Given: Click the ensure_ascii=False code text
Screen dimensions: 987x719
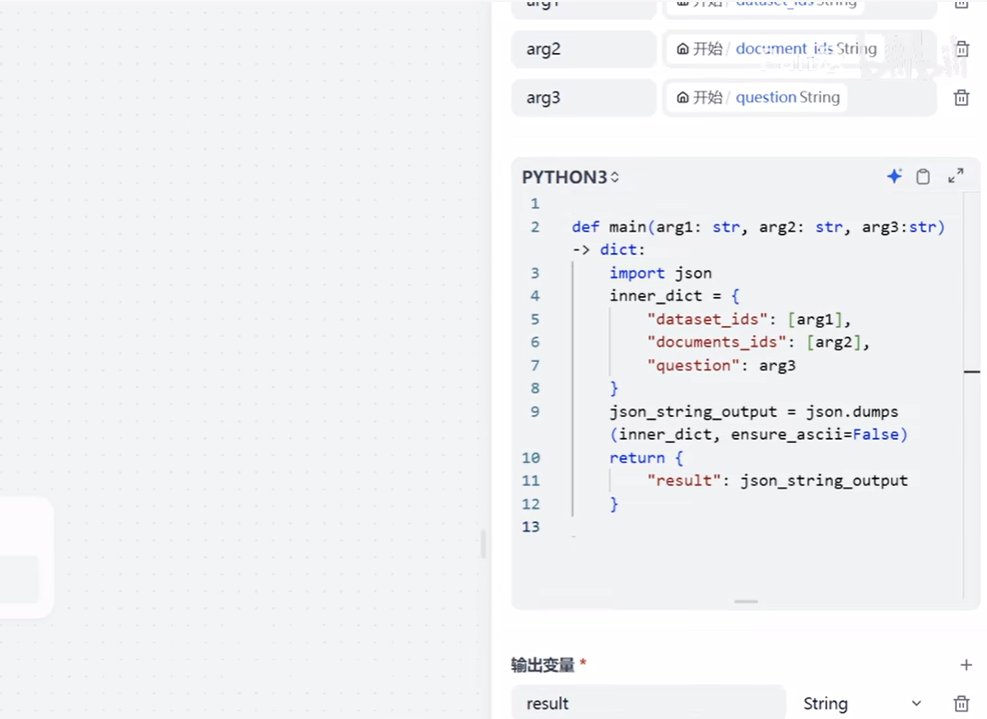Looking at the screenshot, I should coord(814,434).
